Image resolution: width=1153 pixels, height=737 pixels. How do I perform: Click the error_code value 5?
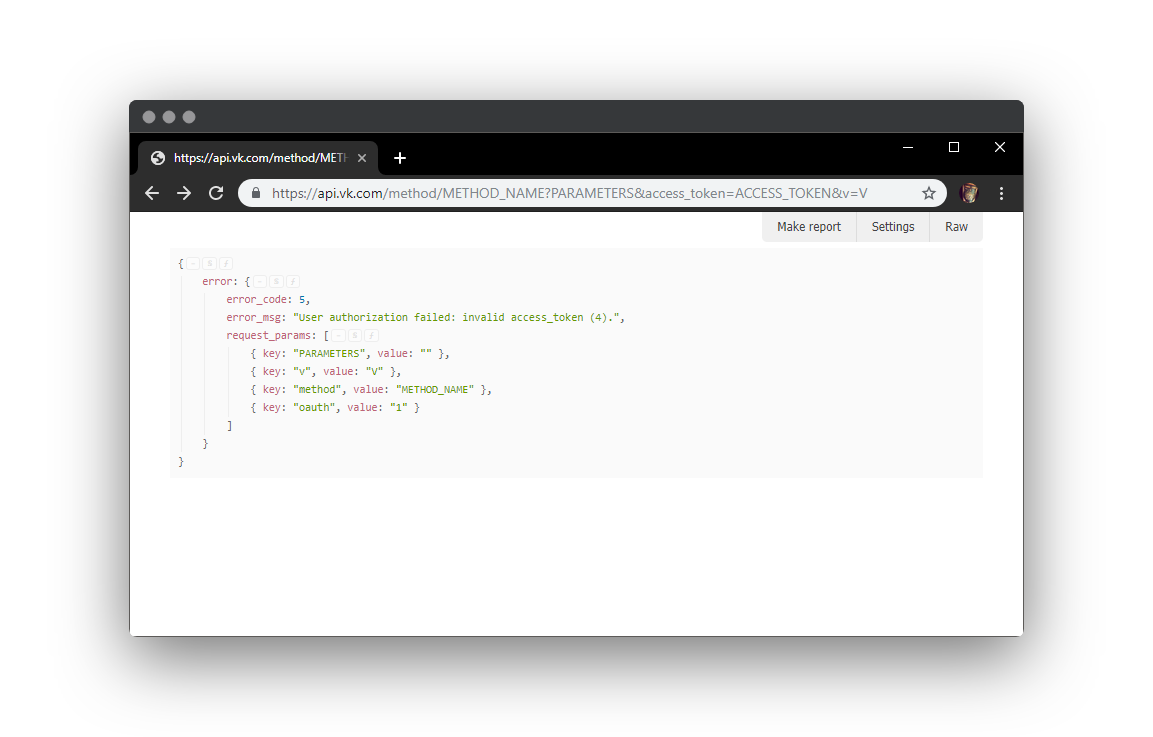point(301,299)
